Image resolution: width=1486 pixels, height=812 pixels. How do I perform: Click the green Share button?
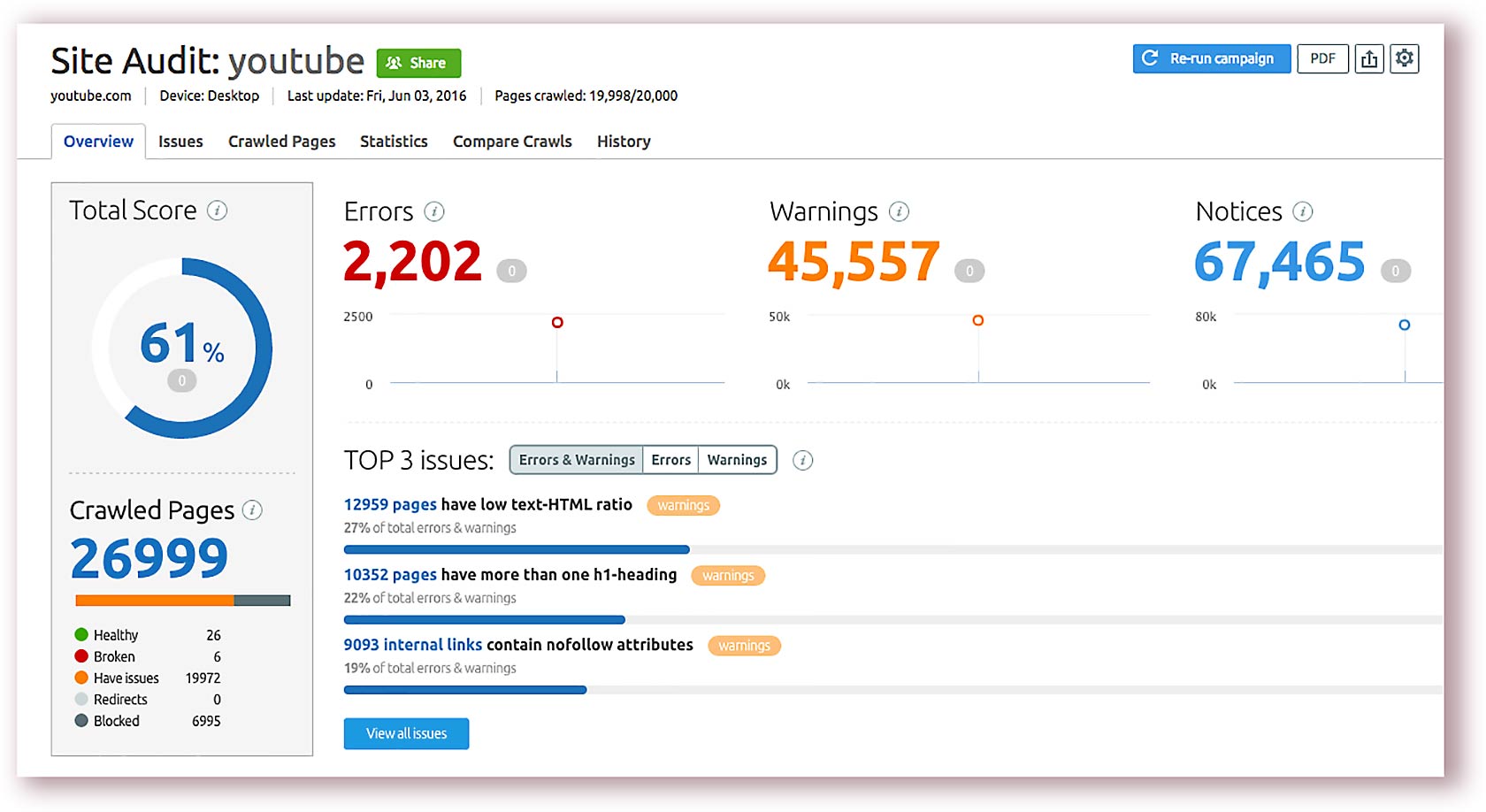(418, 63)
